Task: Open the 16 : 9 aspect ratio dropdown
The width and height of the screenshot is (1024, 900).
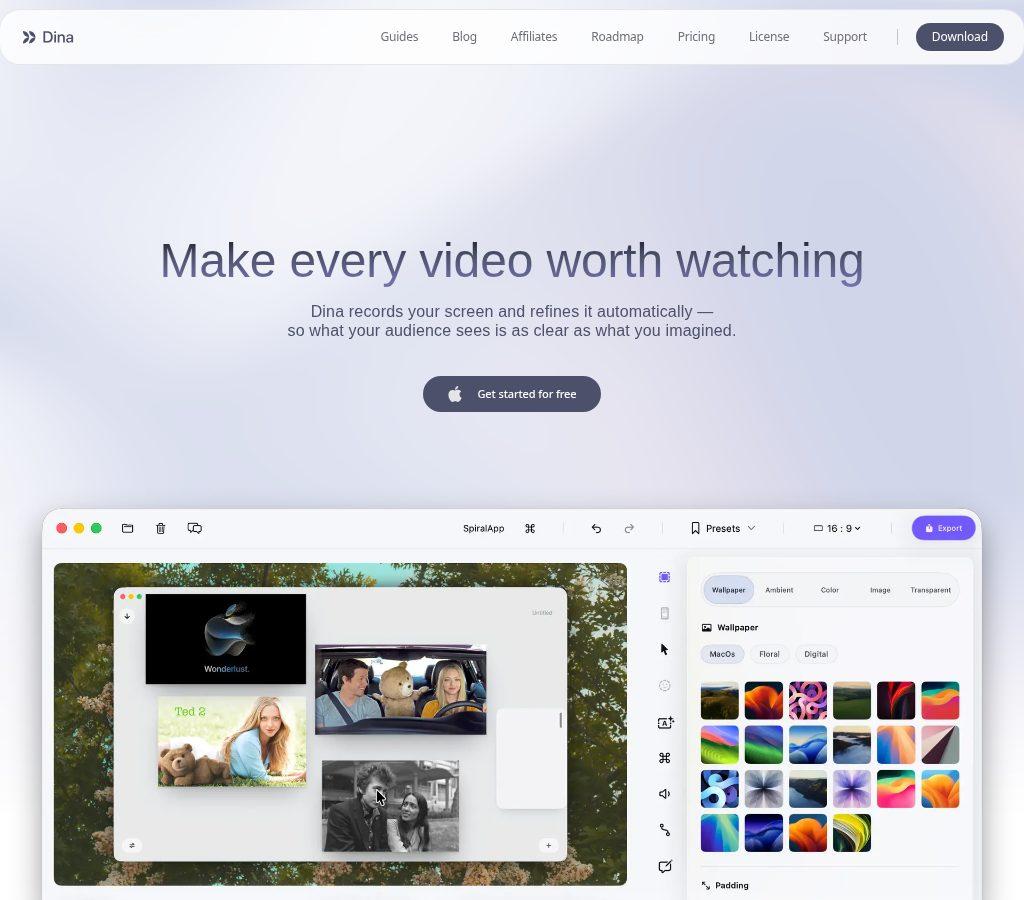Action: click(x=837, y=528)
